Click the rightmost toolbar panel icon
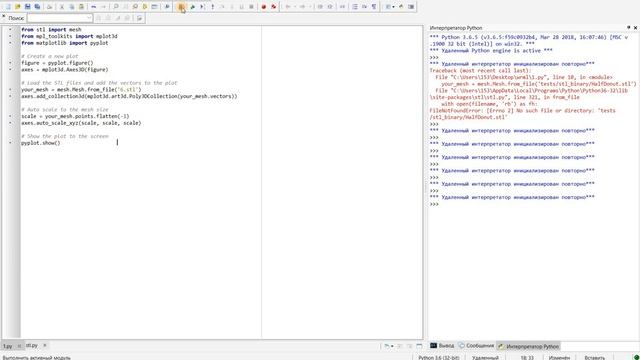 click(411, 7)
